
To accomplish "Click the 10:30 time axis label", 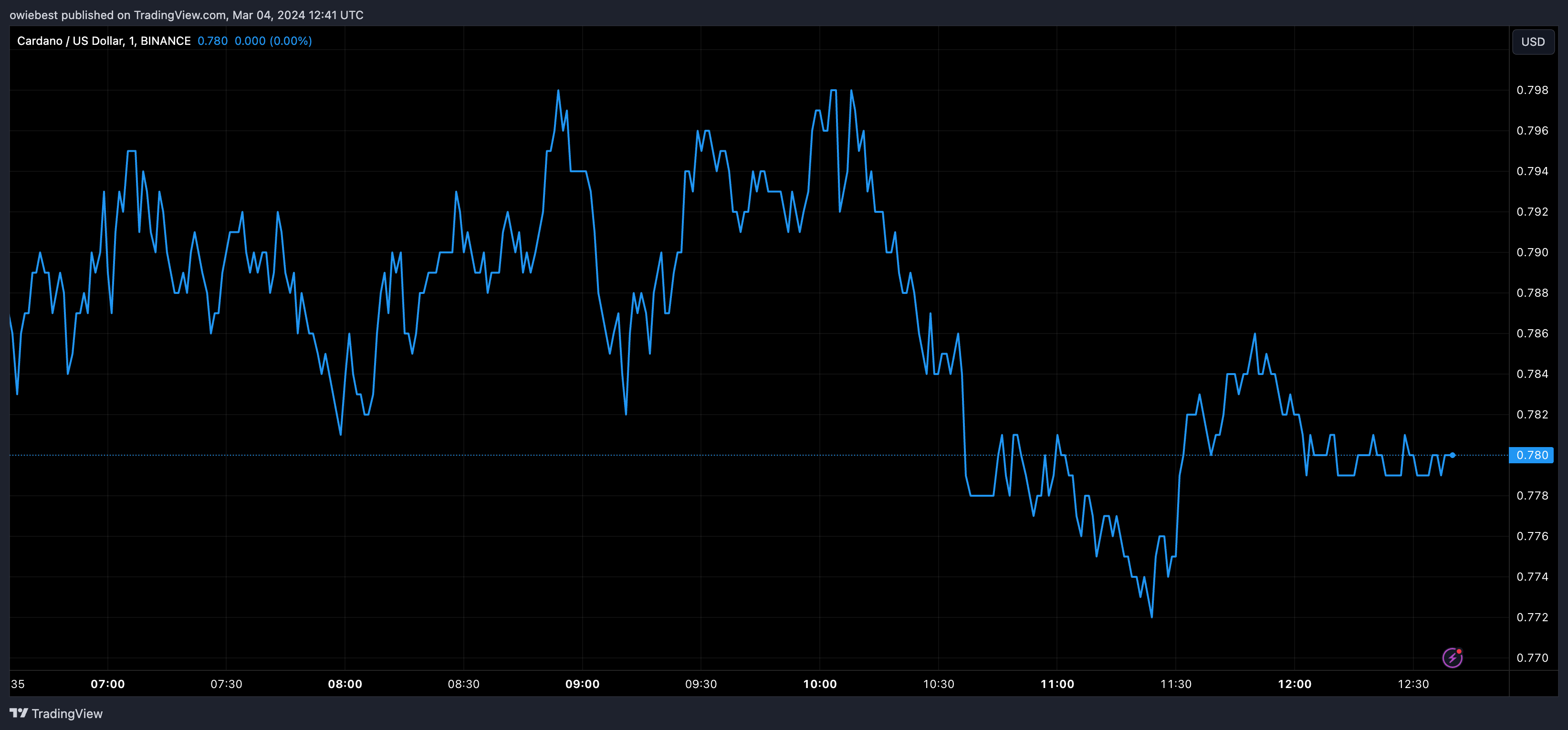I will pyautogui.click(x=939, y=684).
